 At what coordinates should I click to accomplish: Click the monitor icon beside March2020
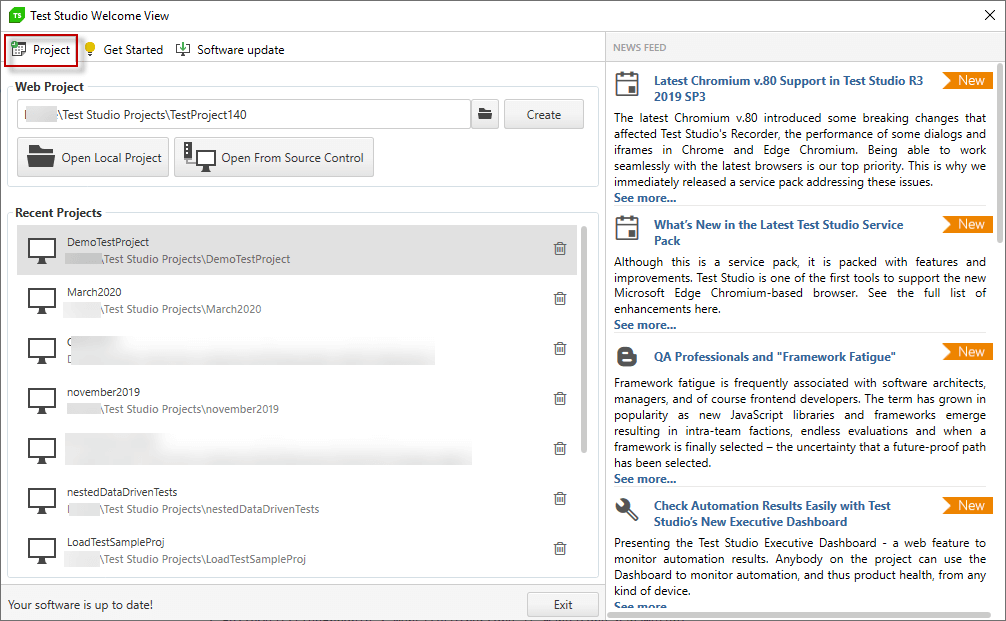click(42, 300)
